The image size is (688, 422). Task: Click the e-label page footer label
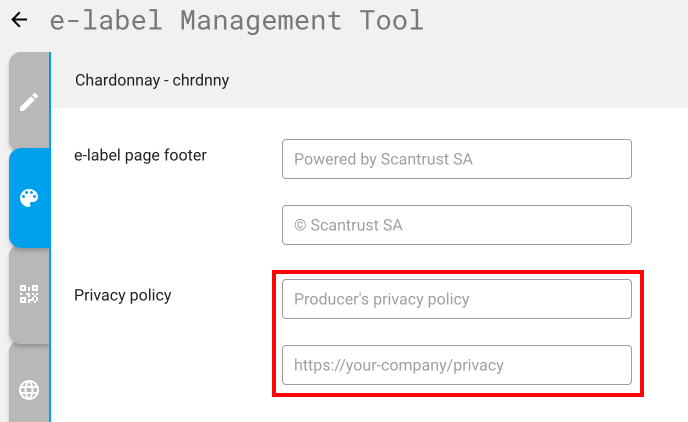[140, 155]
